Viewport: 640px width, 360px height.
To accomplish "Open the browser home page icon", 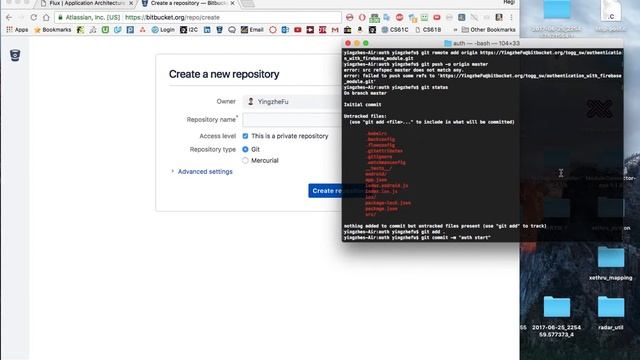I will pos(46,18).
